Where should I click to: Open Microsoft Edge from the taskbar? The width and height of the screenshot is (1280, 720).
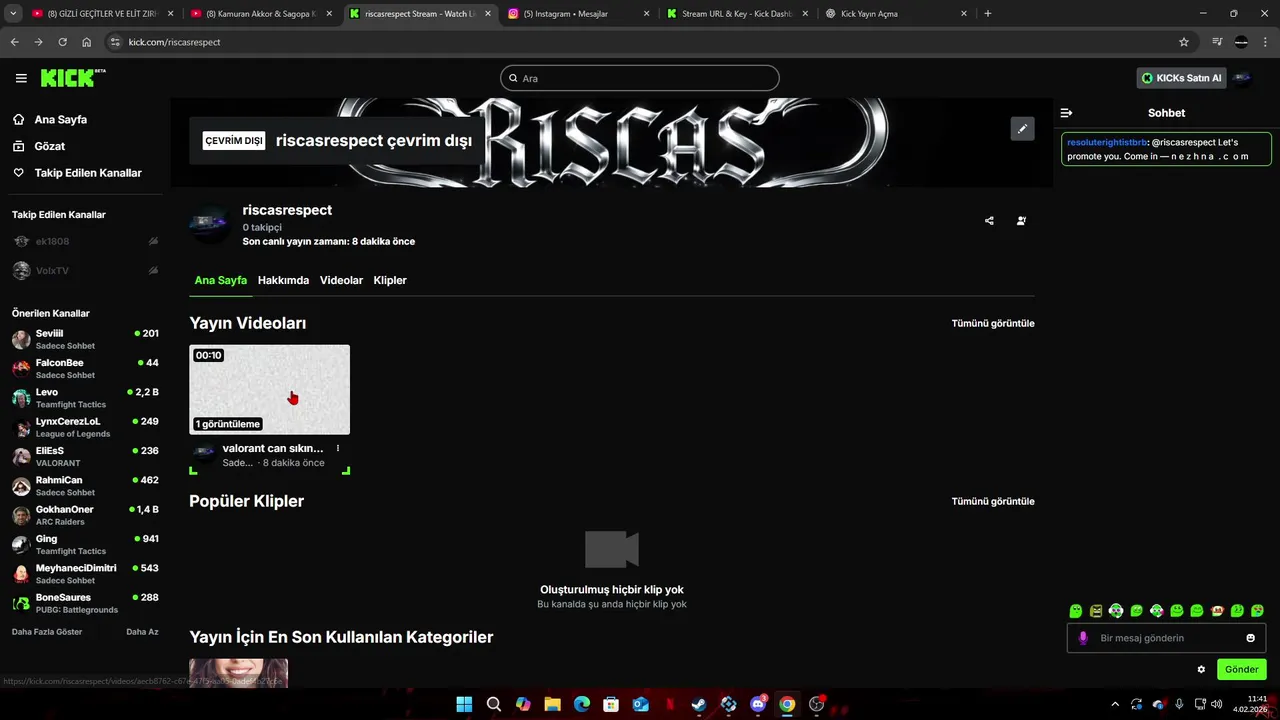point(582,704)
